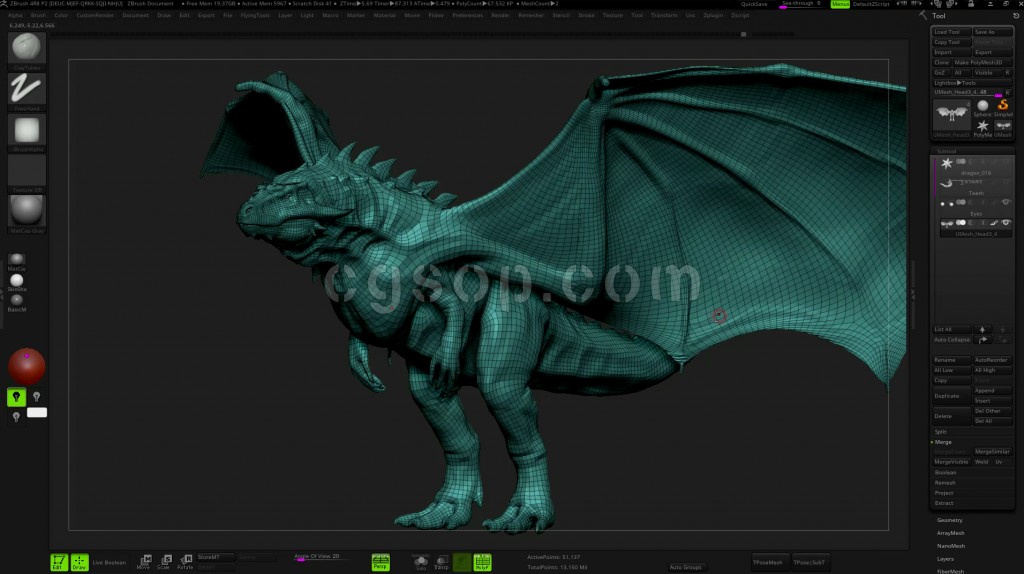Adjust the Angle Of View slider
This screenshot has height=574, width=1024.
[x=317, y=558]
